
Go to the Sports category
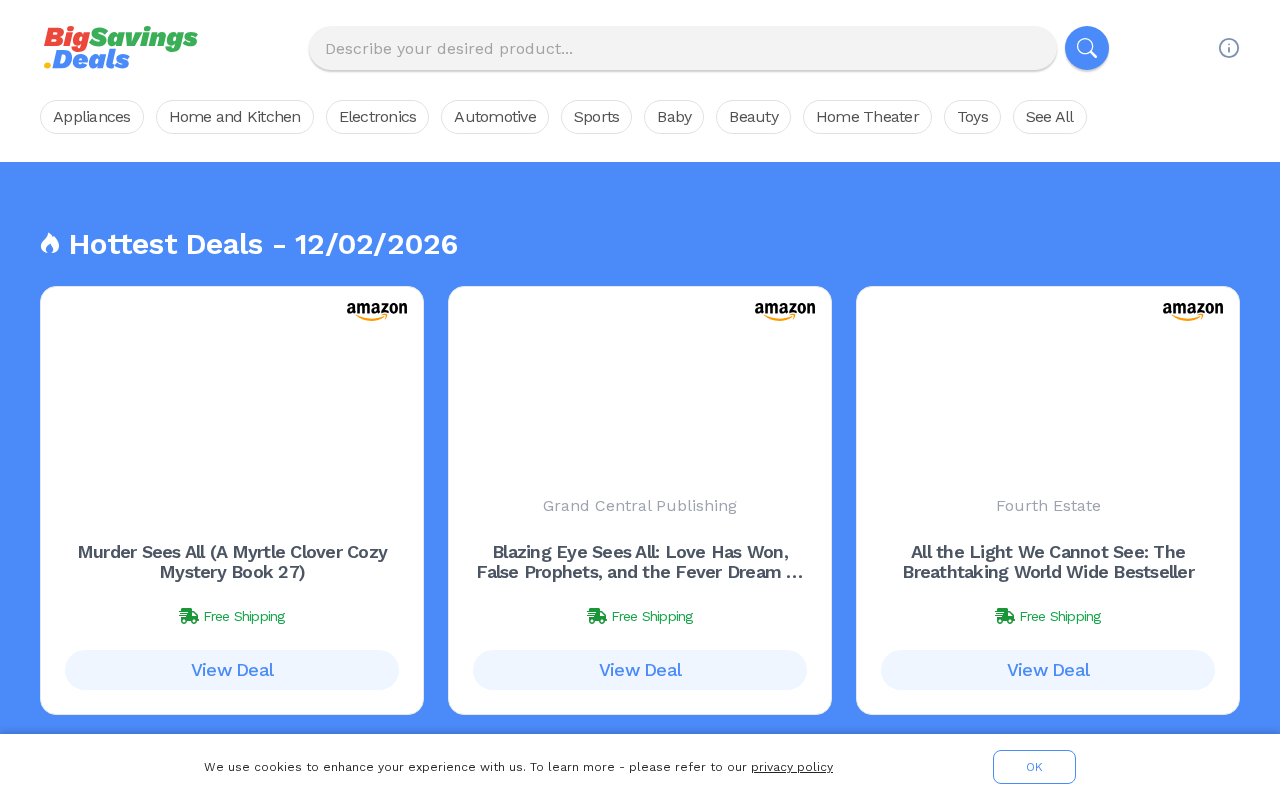pos(596,117)
